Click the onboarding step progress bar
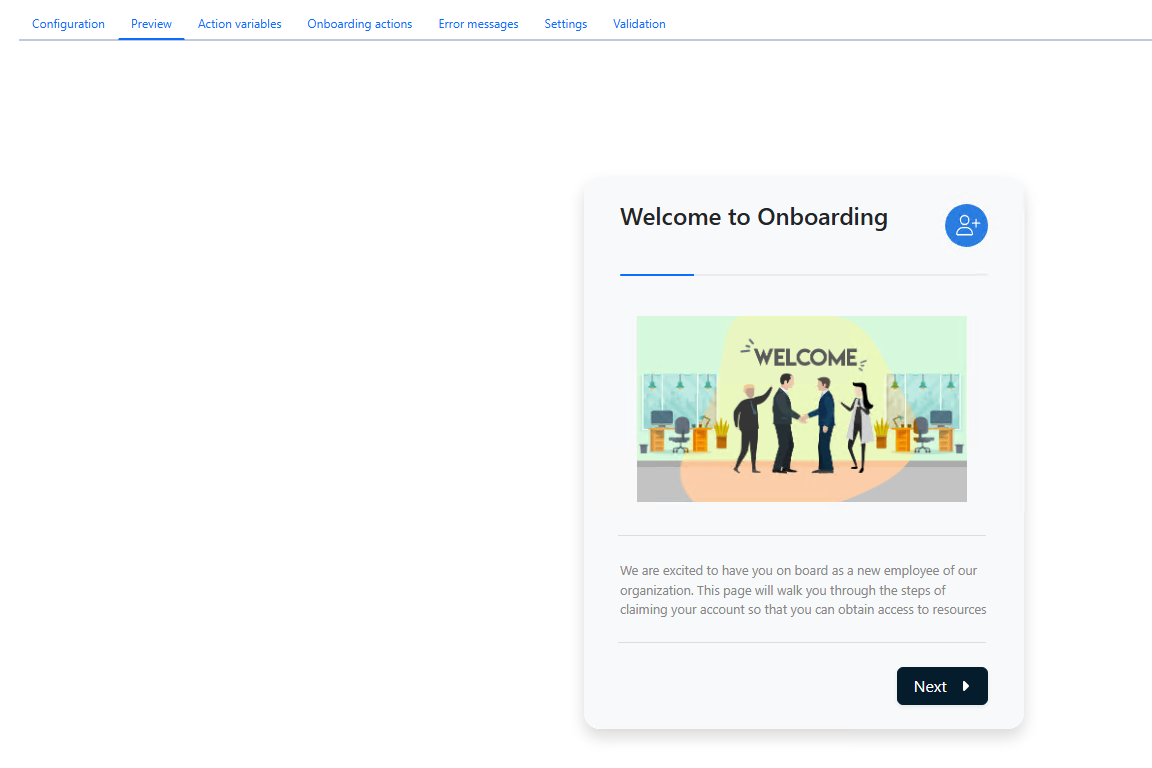The height and width of the screenshot is (768, 1152). click(x=803, y=274)
